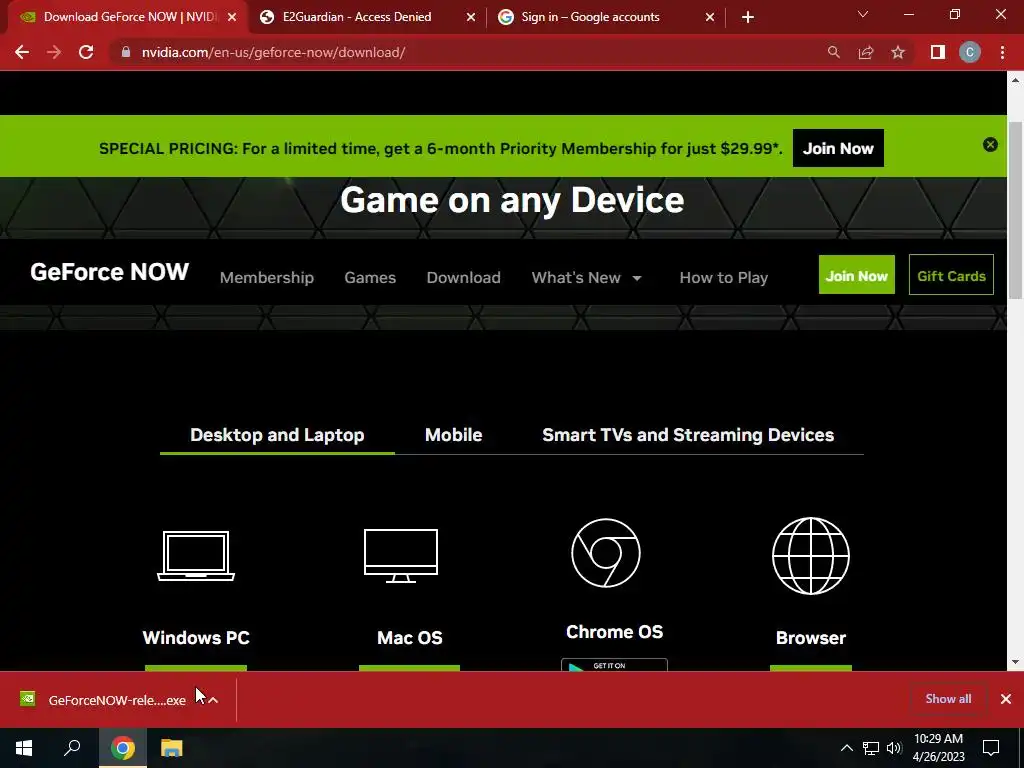Screen dimensions: 1024x768
Task: Select the Smart TVs and Streaming Devices tab
Action: pos(688,435)
